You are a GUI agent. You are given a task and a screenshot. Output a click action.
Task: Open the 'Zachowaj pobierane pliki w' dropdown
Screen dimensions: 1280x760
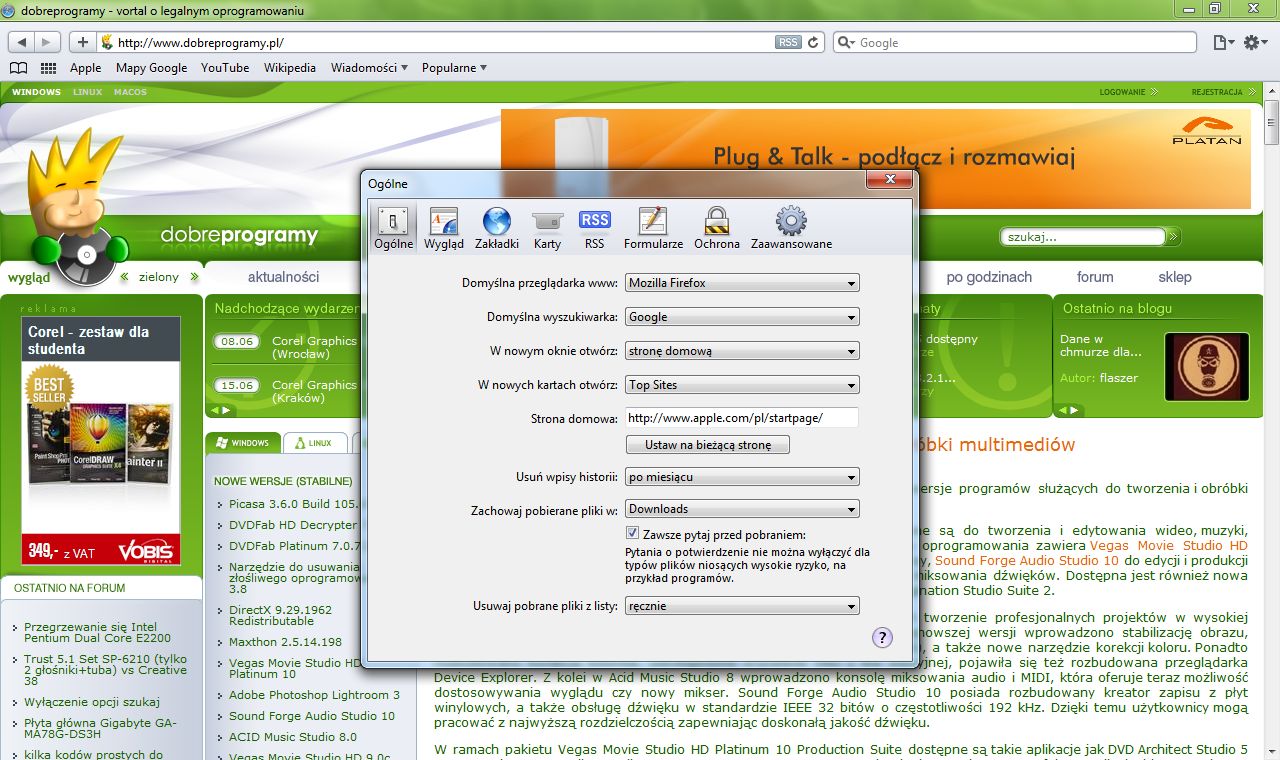[742, 509]
